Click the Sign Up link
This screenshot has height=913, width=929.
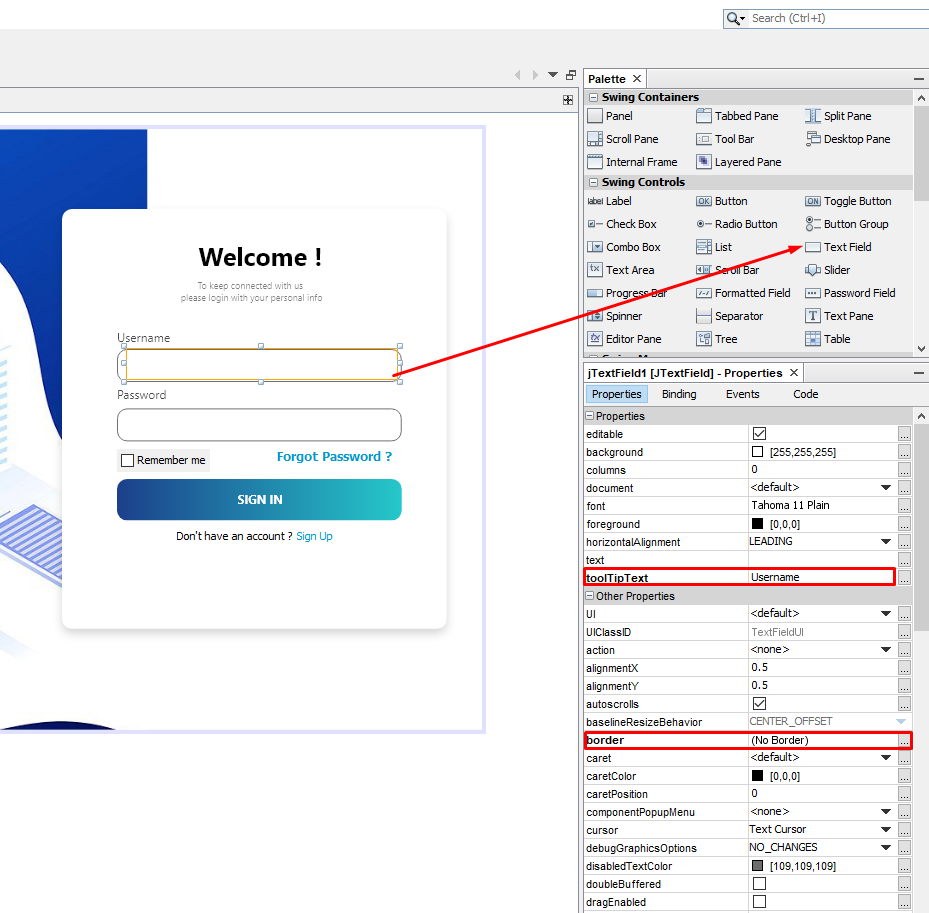click(314, 536)
